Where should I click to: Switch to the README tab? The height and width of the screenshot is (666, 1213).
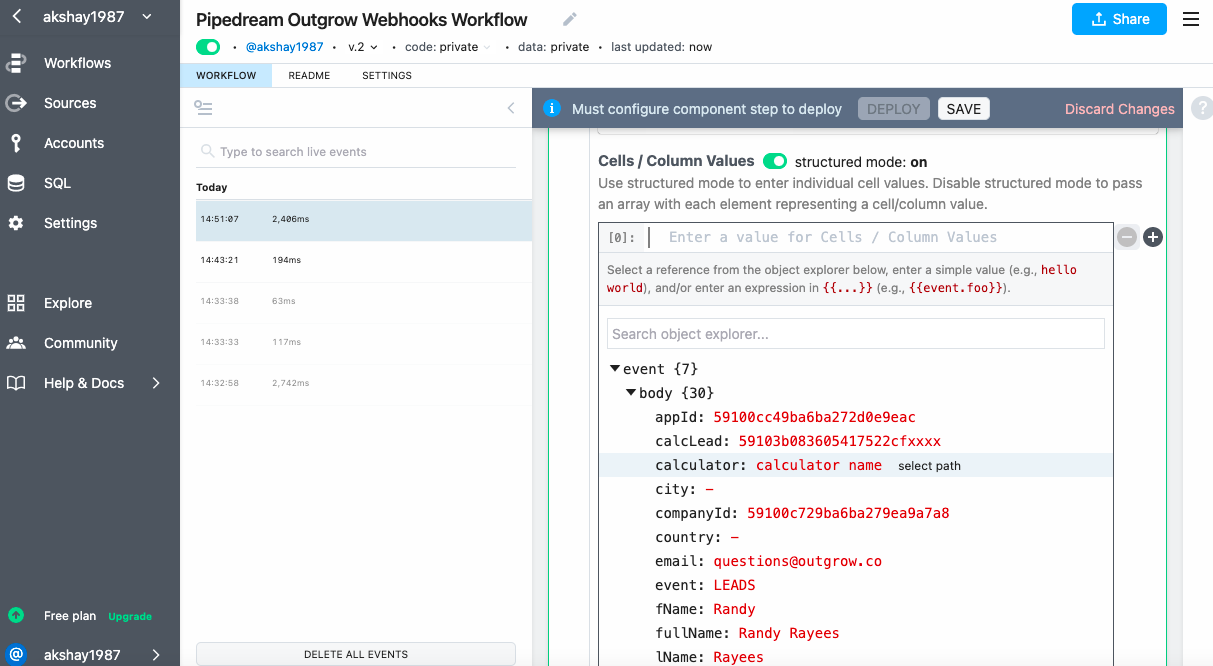coord(309,76)
